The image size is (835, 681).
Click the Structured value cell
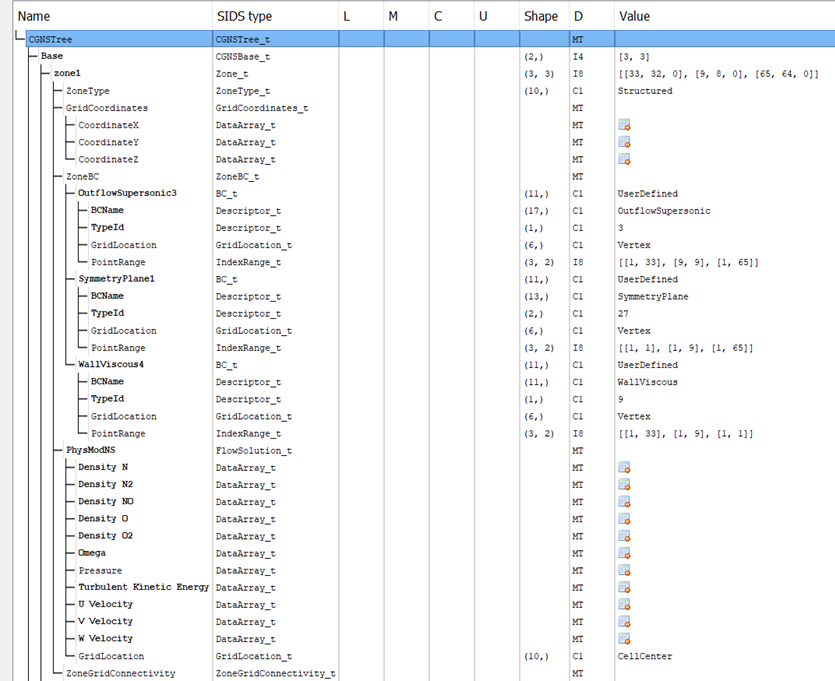(645, 91)
